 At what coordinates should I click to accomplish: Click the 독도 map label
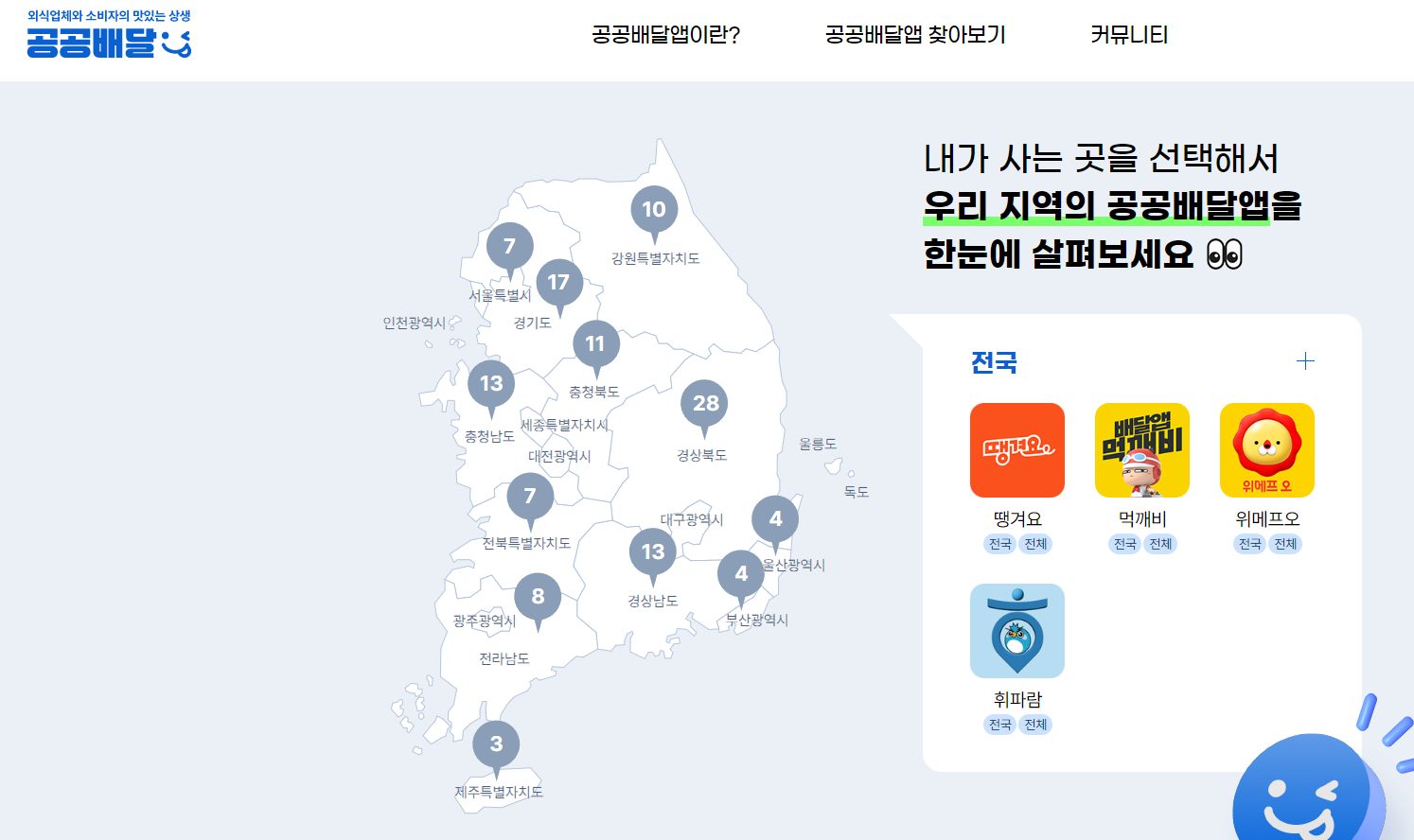[857, 492]
